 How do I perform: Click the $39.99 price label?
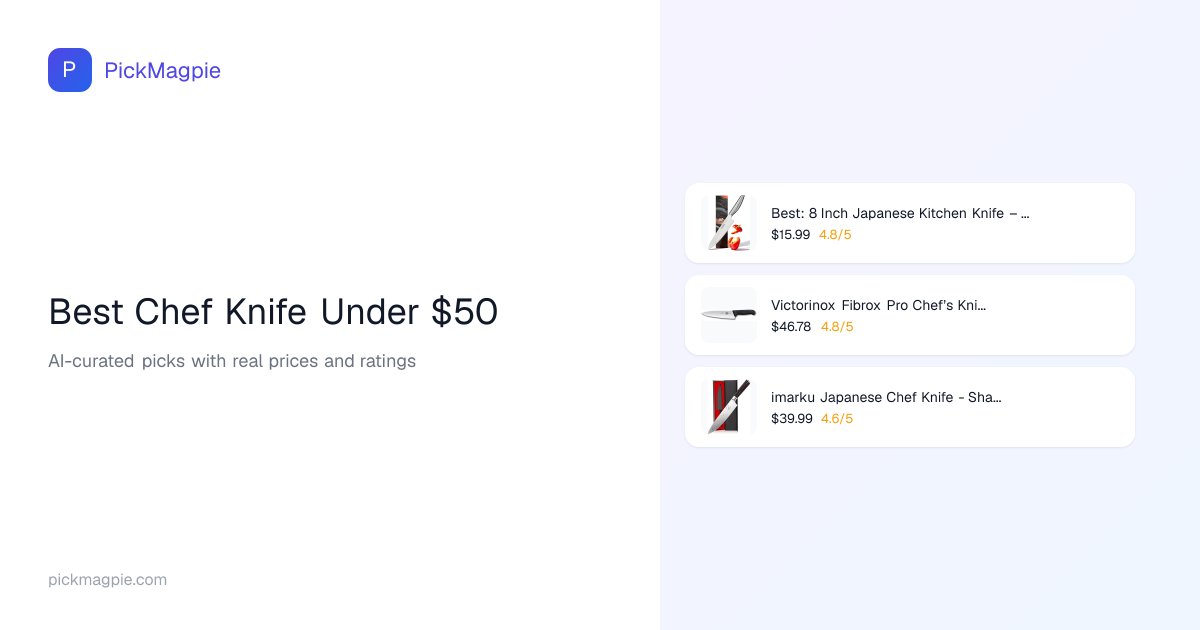coord(792,419)
